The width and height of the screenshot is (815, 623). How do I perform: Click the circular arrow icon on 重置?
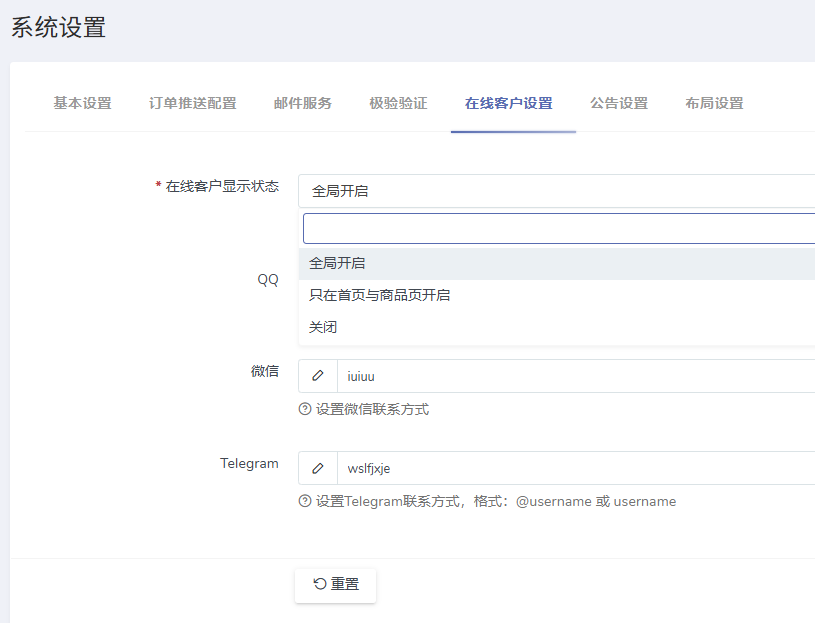point(320,584)
